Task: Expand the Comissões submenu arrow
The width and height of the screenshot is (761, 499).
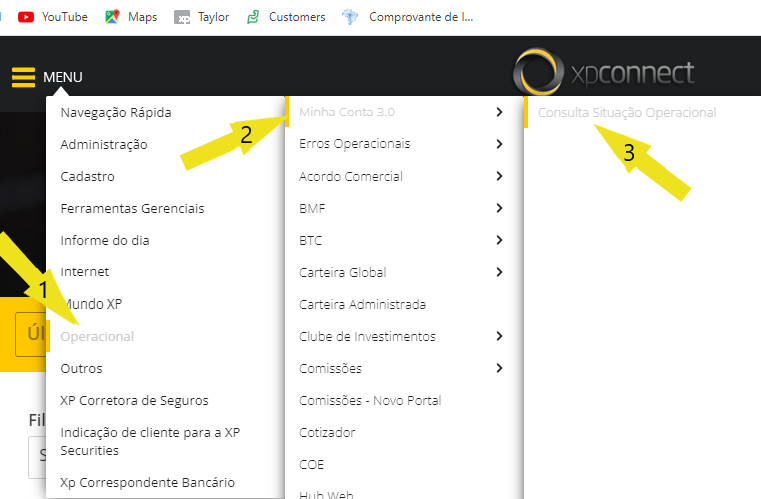Action: (499, 368)
